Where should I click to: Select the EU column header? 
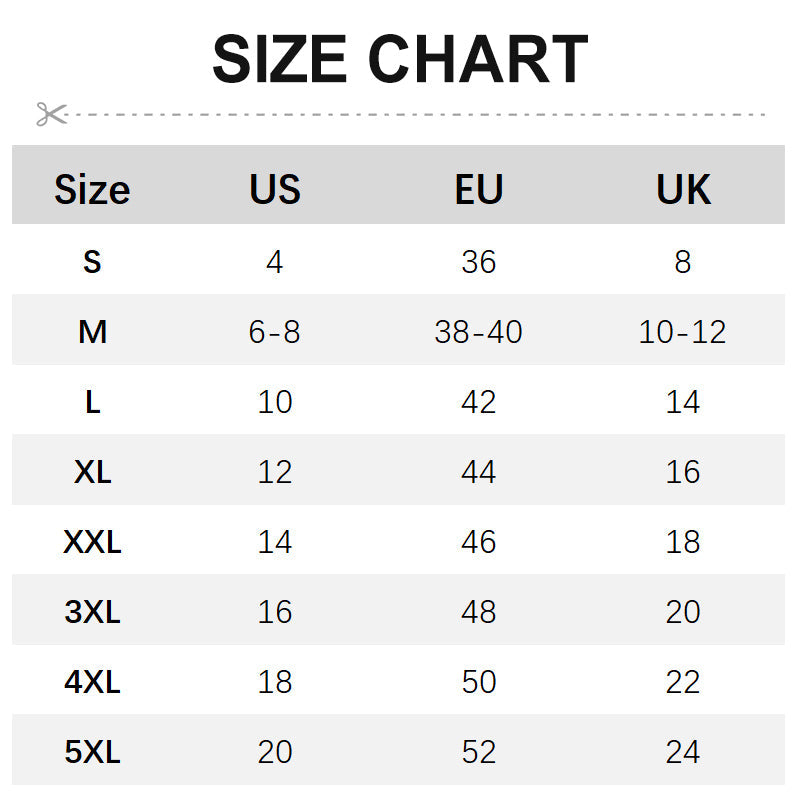tap(479, 189)
